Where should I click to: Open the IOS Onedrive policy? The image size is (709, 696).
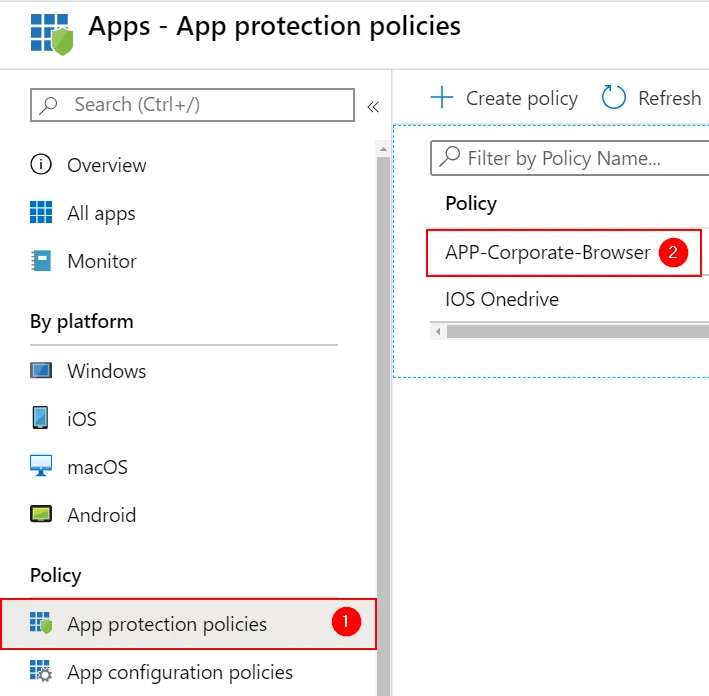pyautogui.click(x=502, y=299)
